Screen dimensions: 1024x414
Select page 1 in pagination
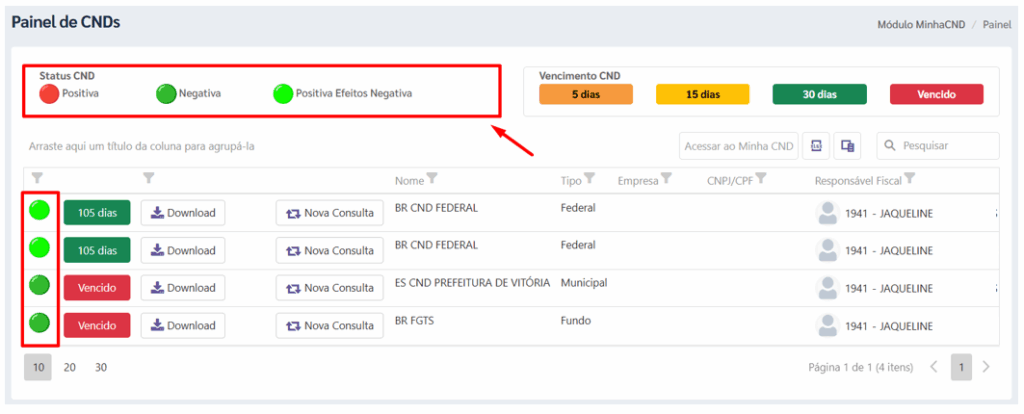click(961, 368)
